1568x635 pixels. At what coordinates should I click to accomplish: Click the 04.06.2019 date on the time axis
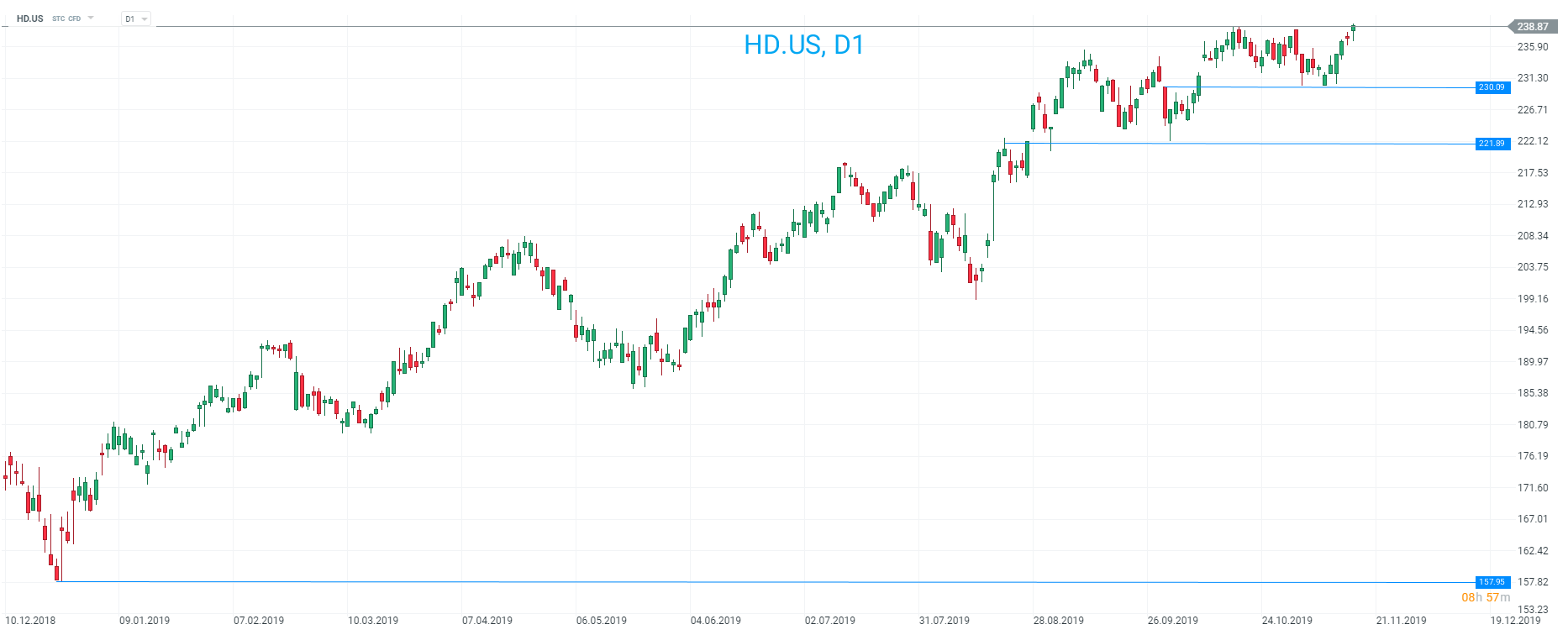click(x=716, y=621)
